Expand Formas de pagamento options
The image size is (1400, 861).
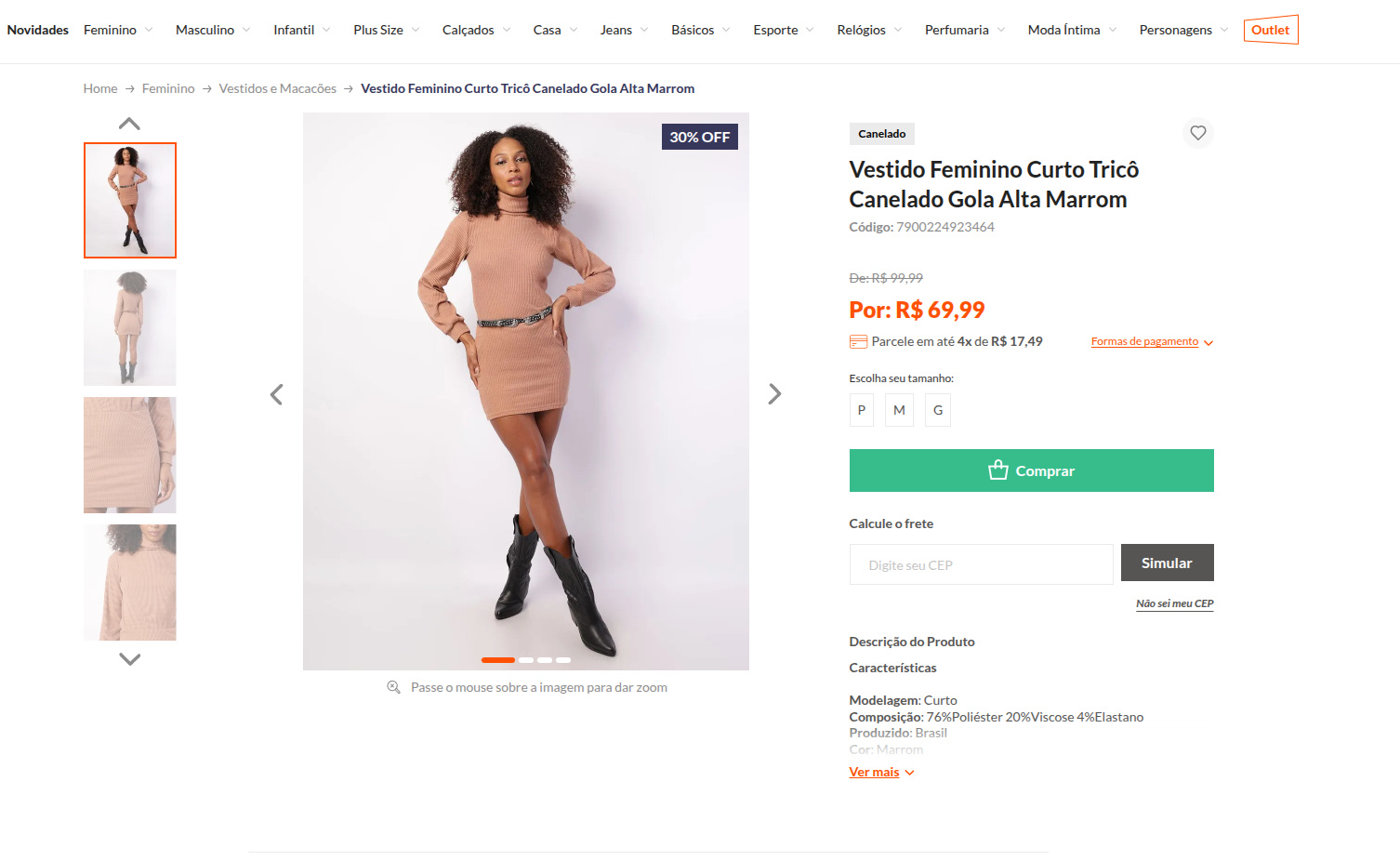click(1152, 341)
